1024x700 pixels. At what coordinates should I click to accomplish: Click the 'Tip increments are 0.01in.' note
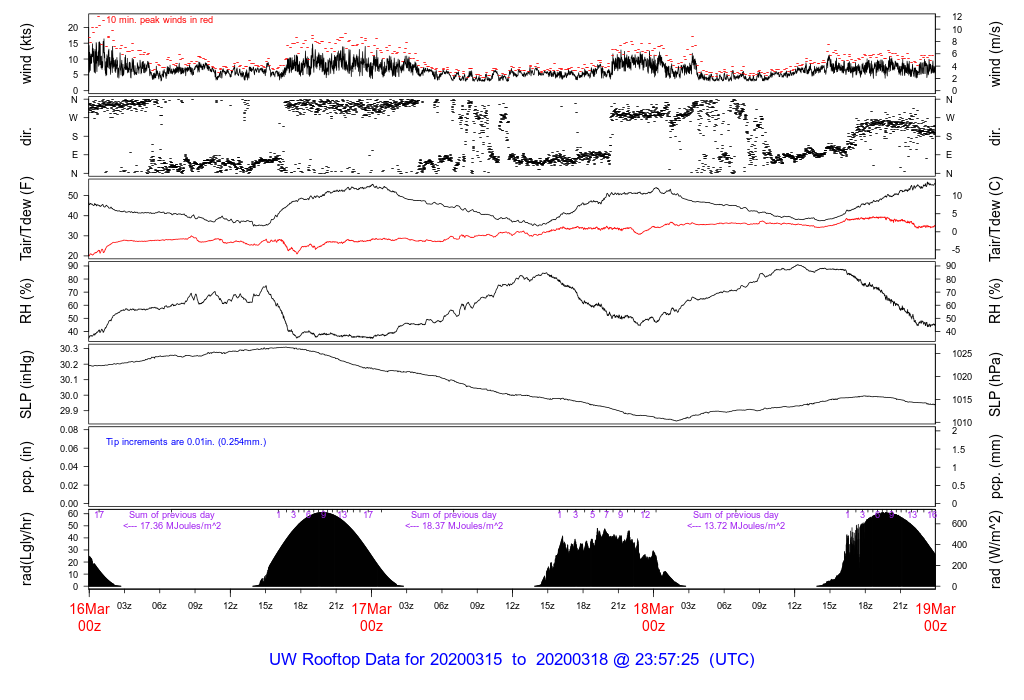click(186, 442)
